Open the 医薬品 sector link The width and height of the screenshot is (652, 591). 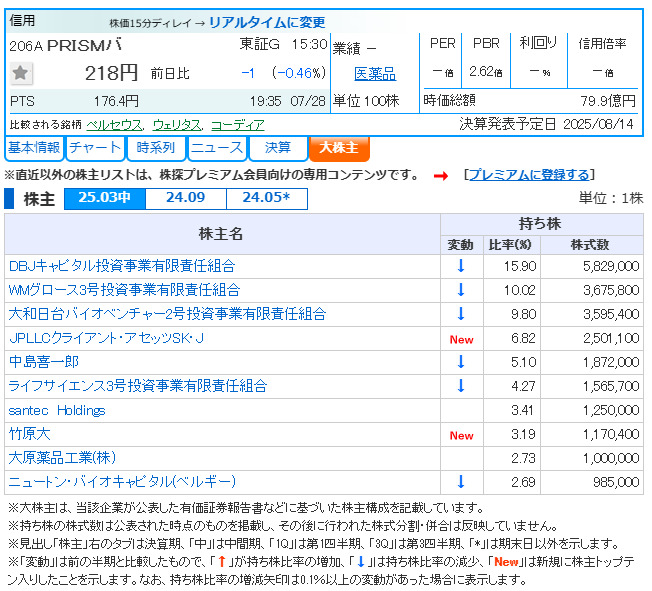[375, 74]
